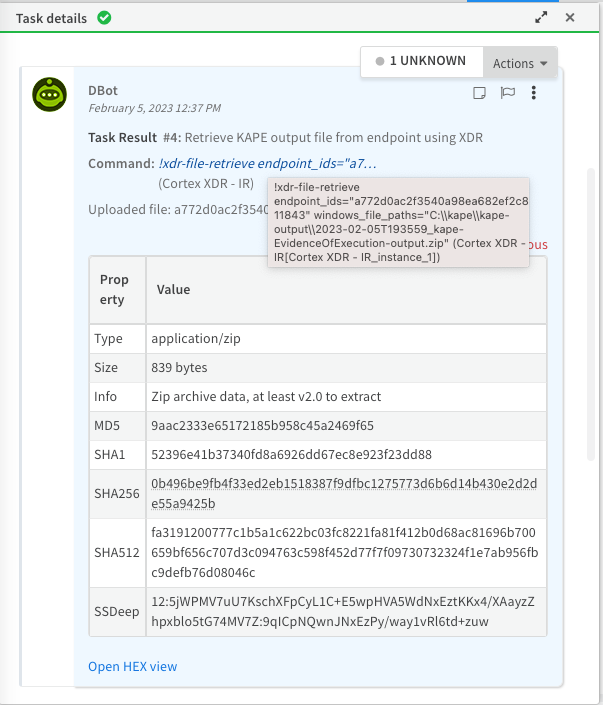Flag the DBot entry as evidence
Screen dimensions: 603x705
tap(508, 93)
